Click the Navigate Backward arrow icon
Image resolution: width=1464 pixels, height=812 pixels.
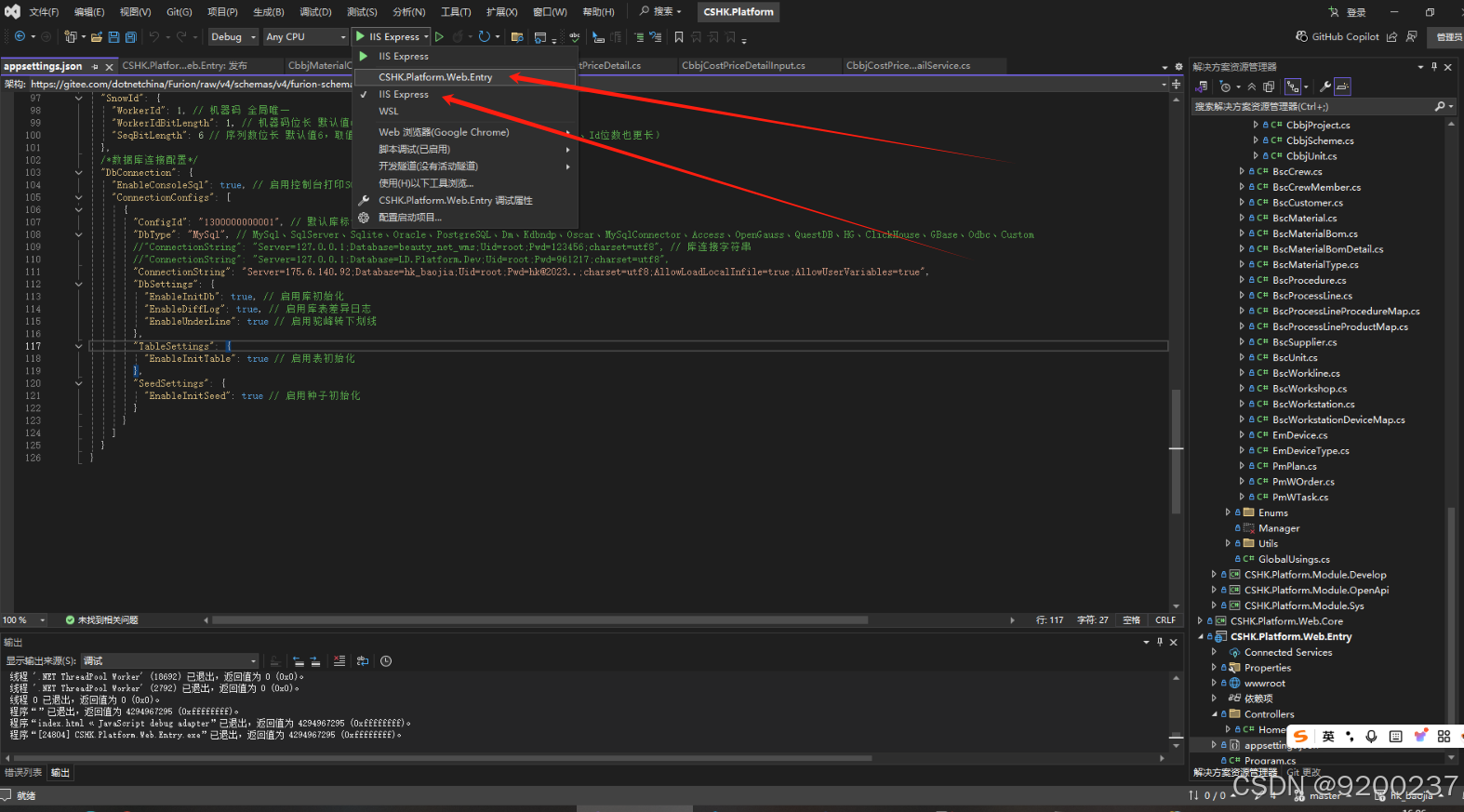pos(20,36)
